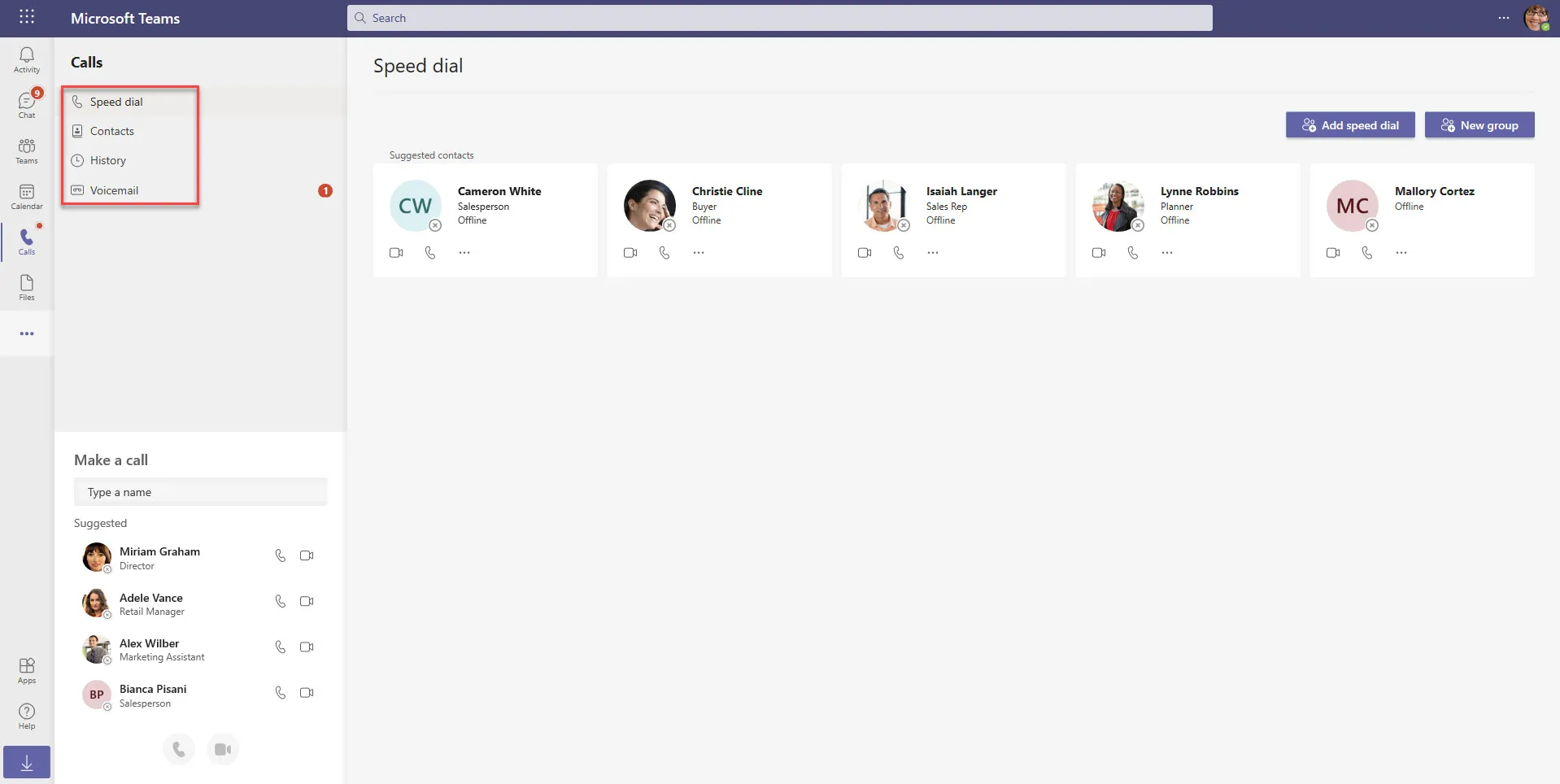Click the download desktop app button
The height and width of the screenshot is (784, 1560).
pos(27,763)
